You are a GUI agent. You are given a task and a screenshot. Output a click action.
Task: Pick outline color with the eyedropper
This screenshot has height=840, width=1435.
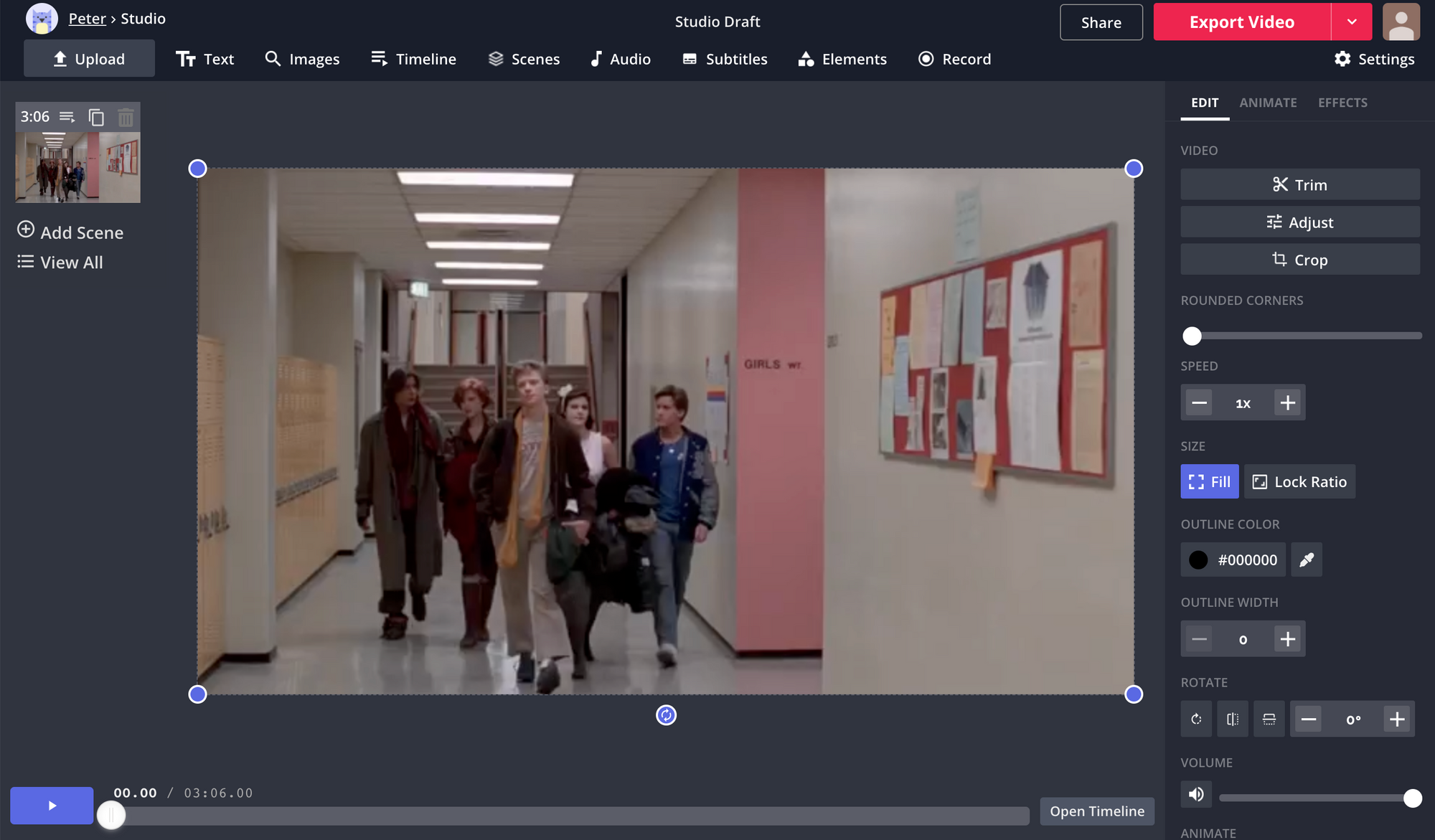point(1306,560)
